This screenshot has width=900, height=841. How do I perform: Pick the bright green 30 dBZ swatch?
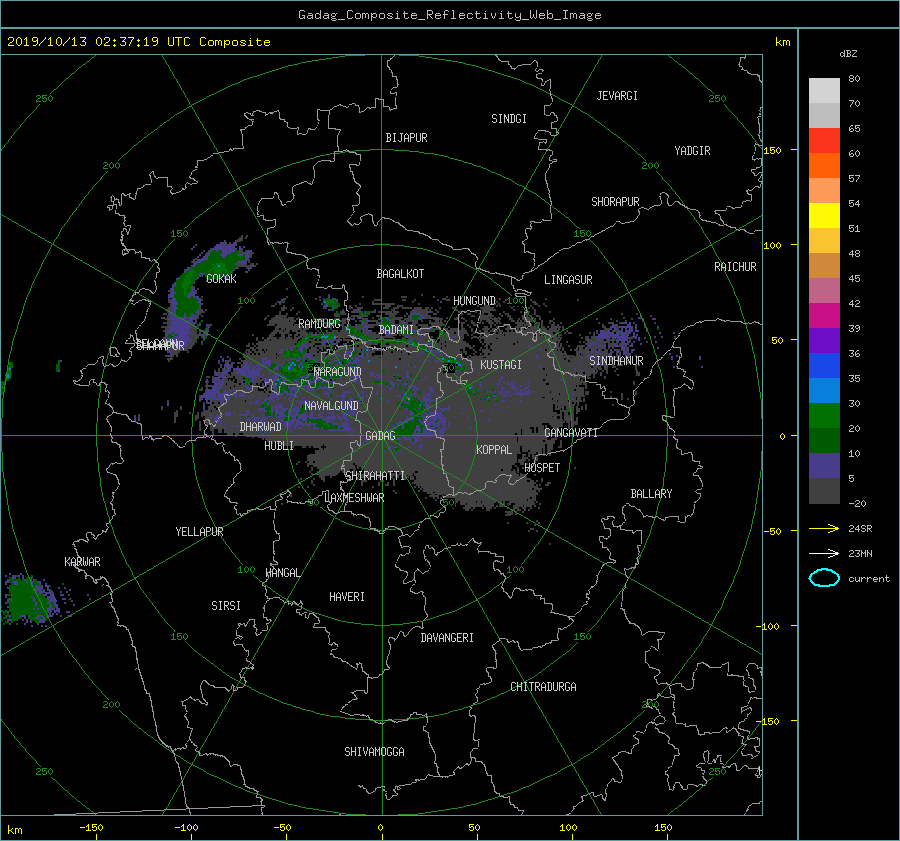point(824,416)
